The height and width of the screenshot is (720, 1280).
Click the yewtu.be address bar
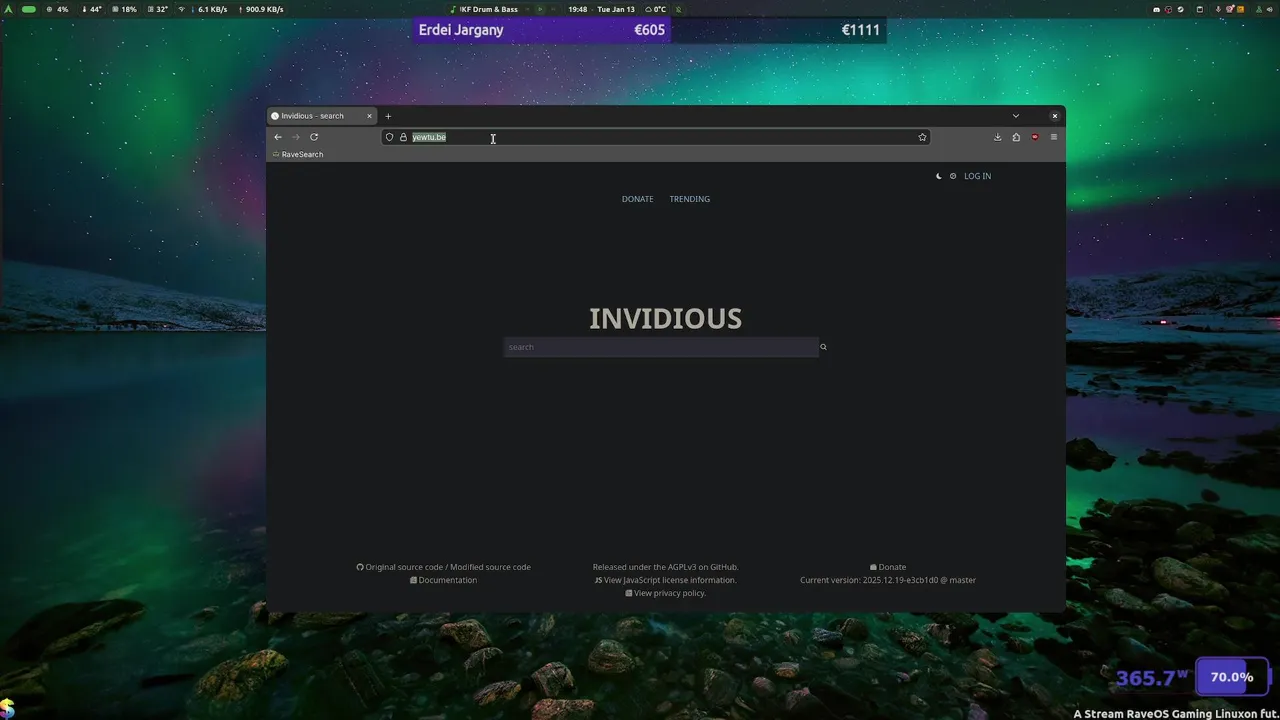point(655,137)
